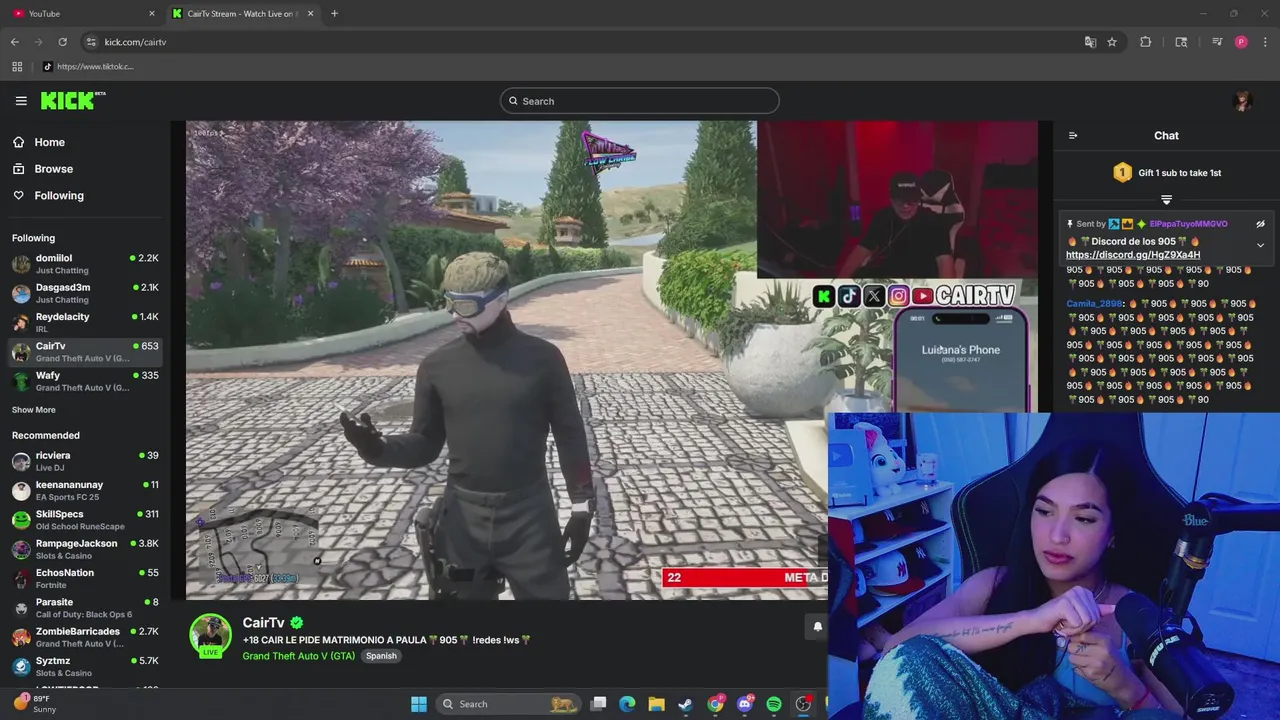Click the CairTv streamer avatar marked LIVE
Screen dimensions: 1280x720
(210, 636)
